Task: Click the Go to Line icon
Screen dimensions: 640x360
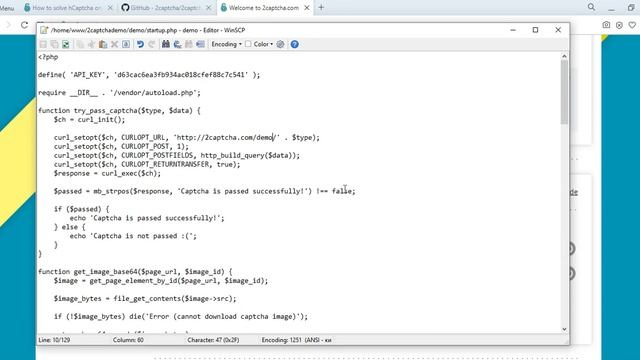Action: (200, 44)
